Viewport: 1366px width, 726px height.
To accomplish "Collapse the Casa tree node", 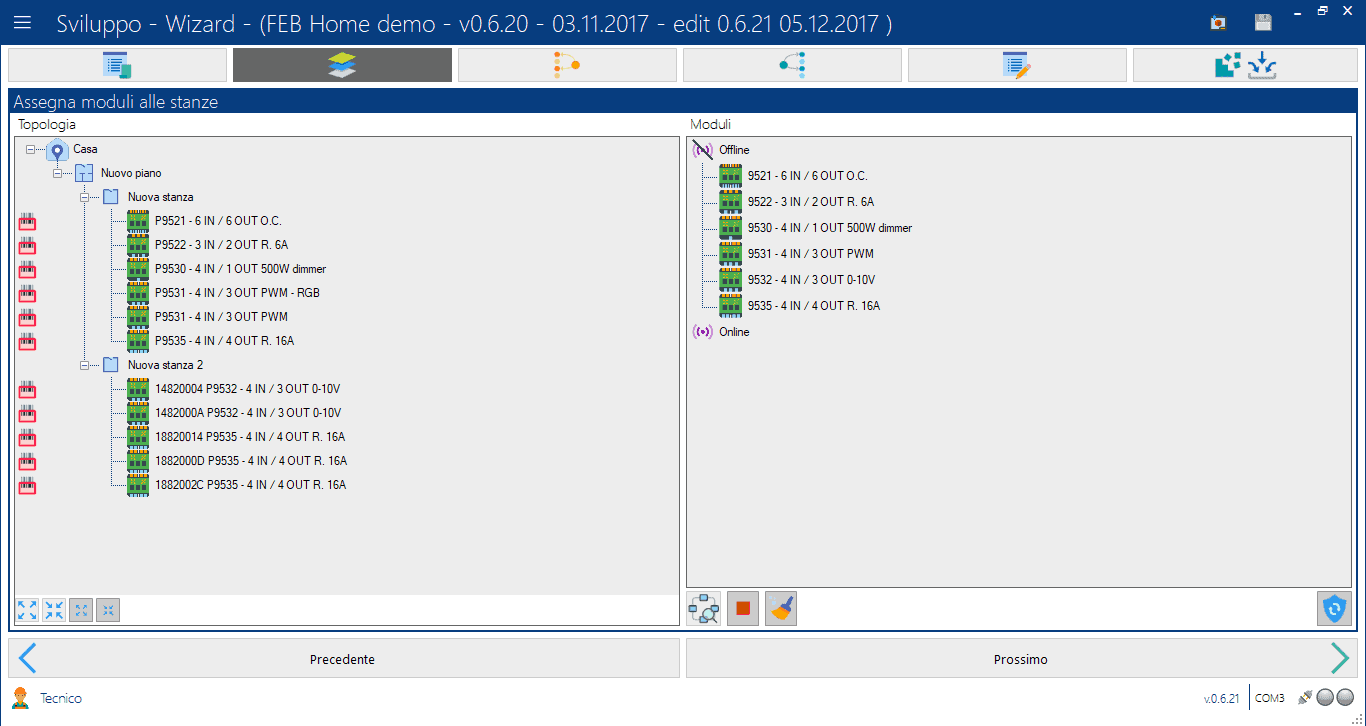I will [30, 149].
